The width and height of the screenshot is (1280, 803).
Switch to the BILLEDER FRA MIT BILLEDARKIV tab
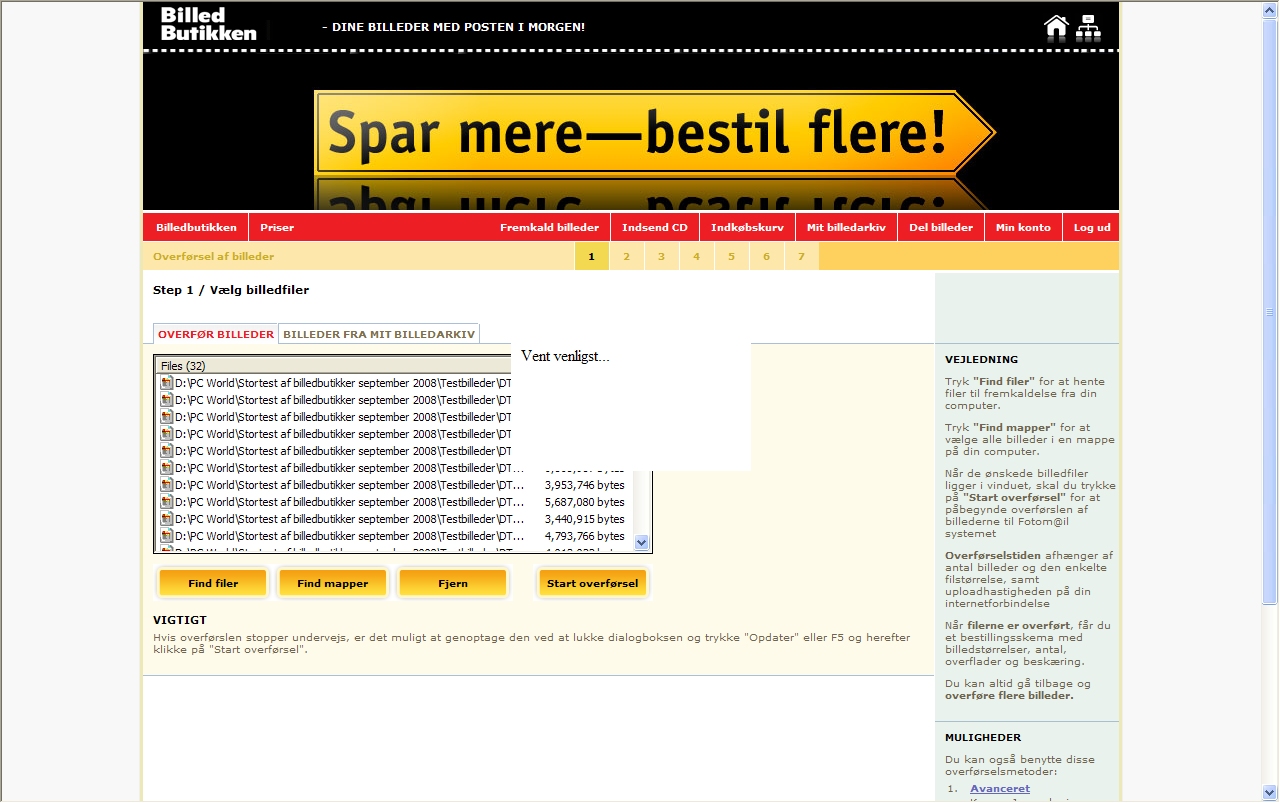click(x=380, y=333)
